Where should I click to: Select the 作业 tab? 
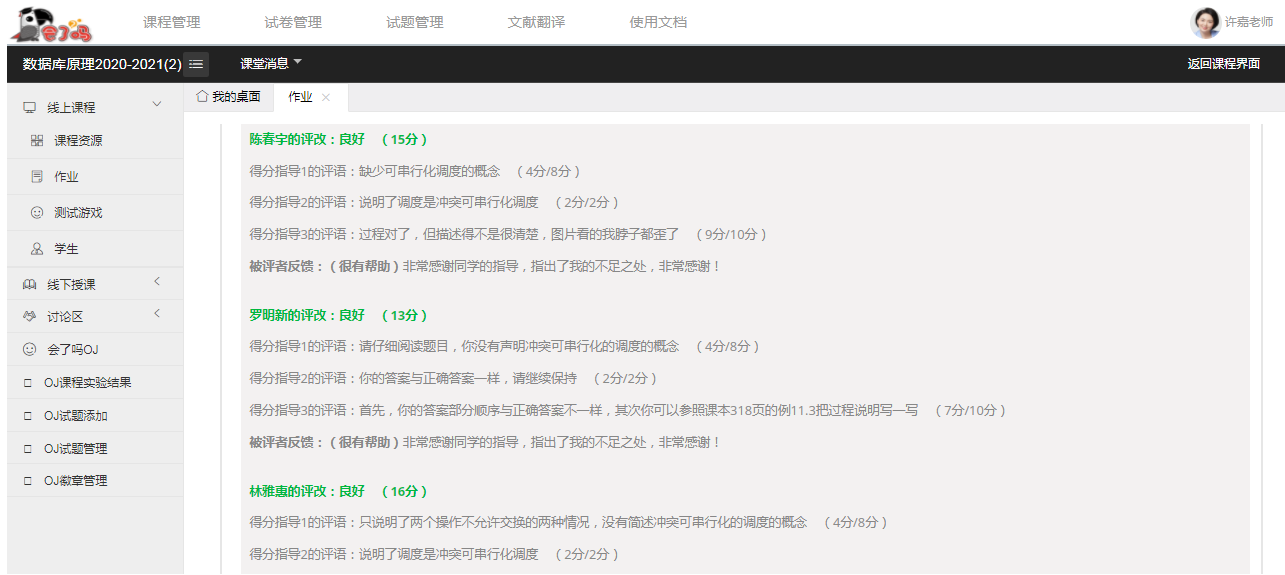(x=311, y=97)
